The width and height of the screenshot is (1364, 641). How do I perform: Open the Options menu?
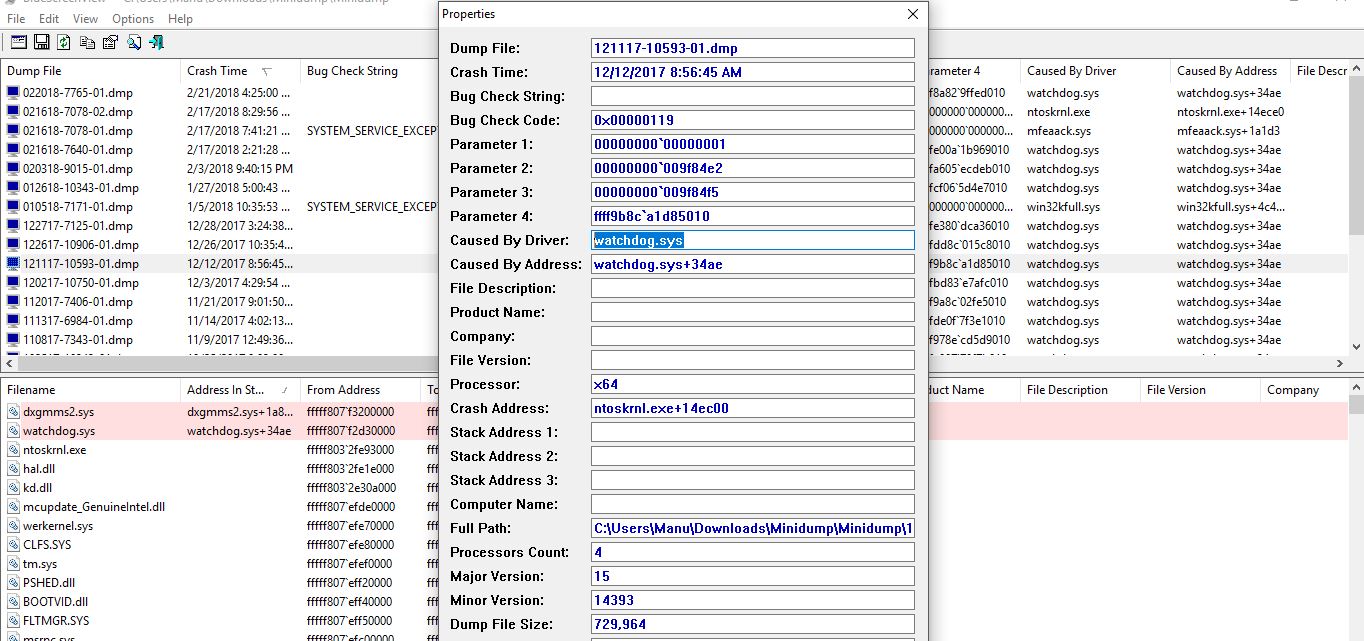coord(133,19)
